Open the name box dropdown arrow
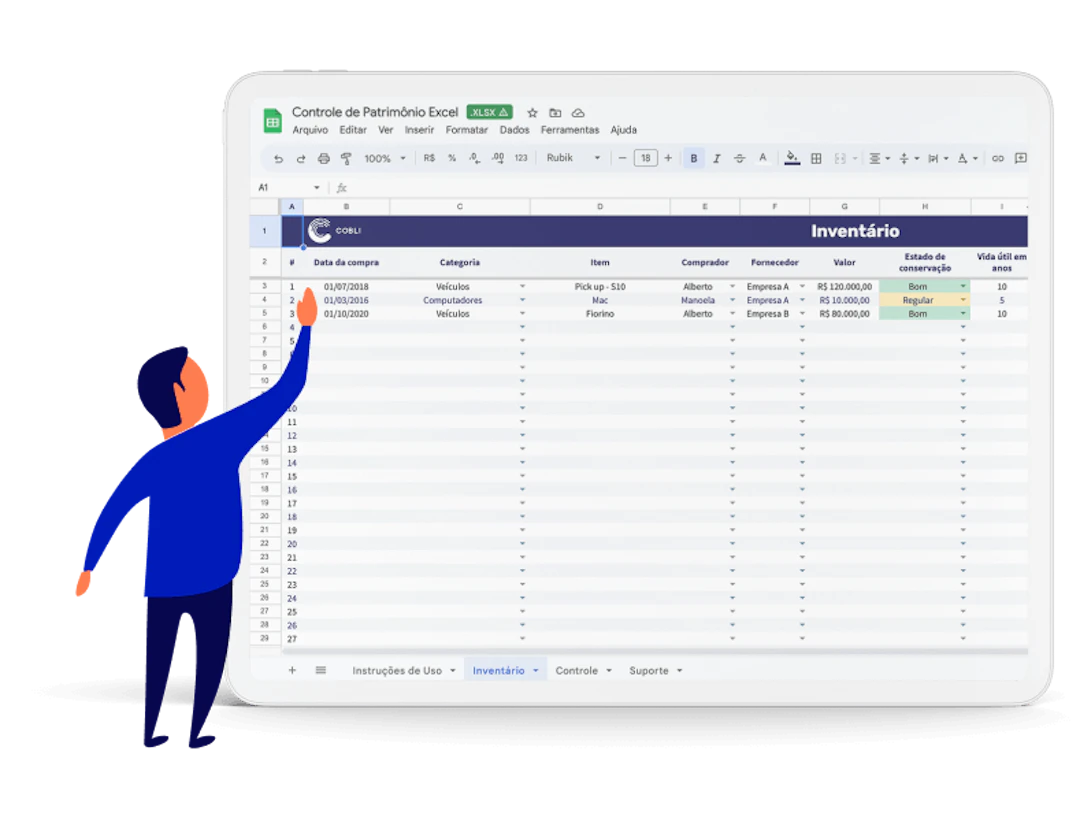The height and width of the screenshot is (821, 1080). pyautogui.click(x=316, y=187)
